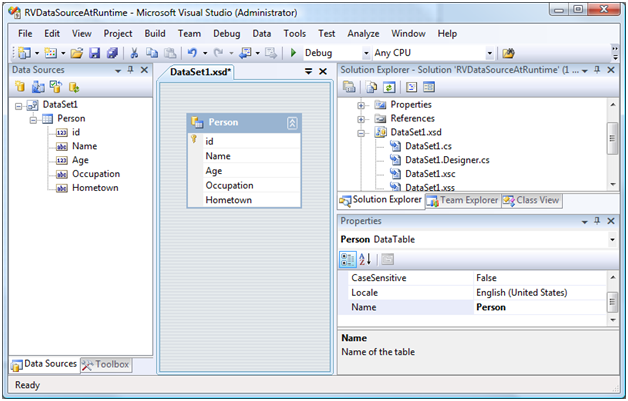Cut selection using the scissors icon
628x401 pixels.
tap(134, 53)
